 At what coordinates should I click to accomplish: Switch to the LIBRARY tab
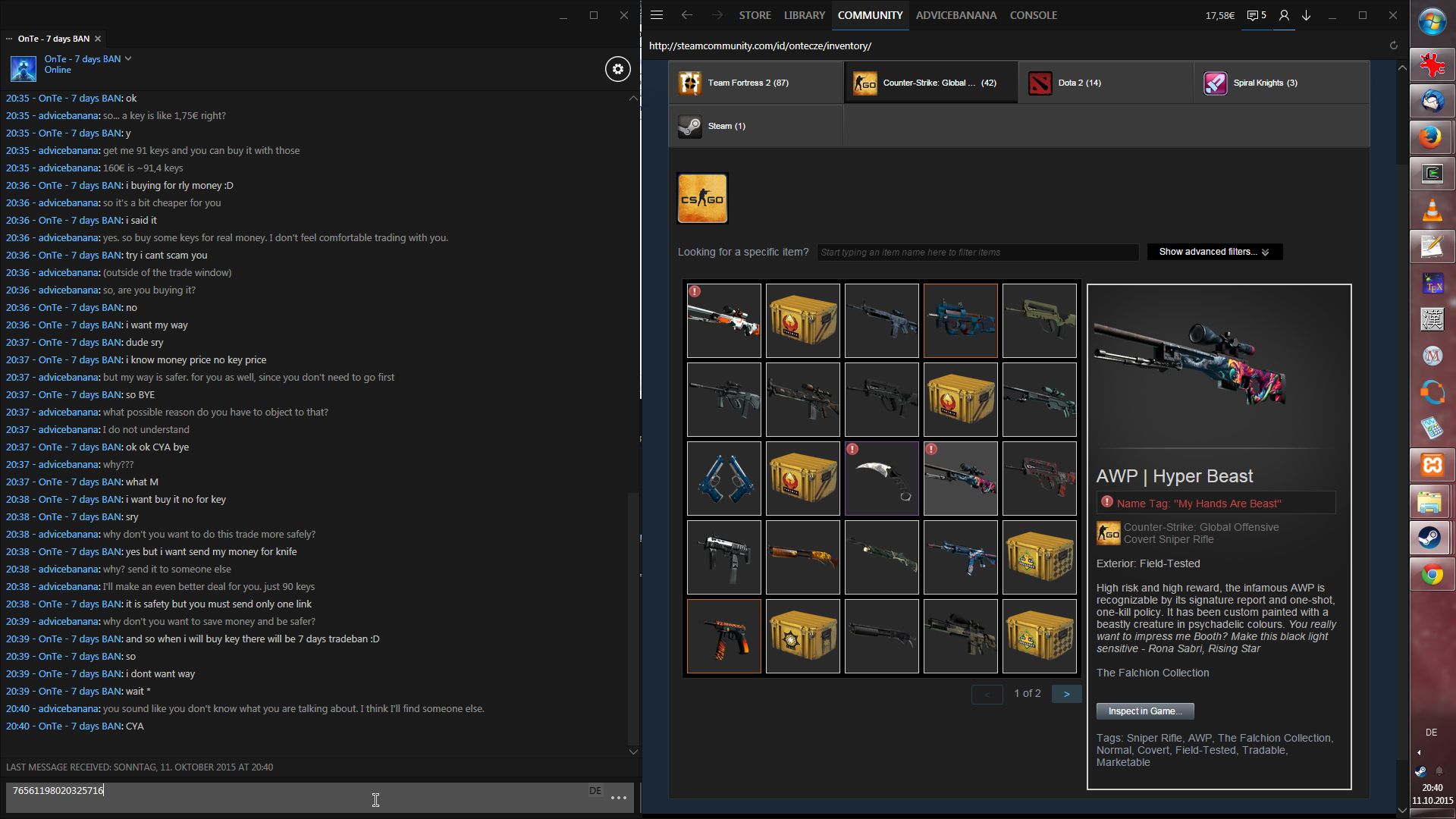pyautogui.click(x=804, y=15)
